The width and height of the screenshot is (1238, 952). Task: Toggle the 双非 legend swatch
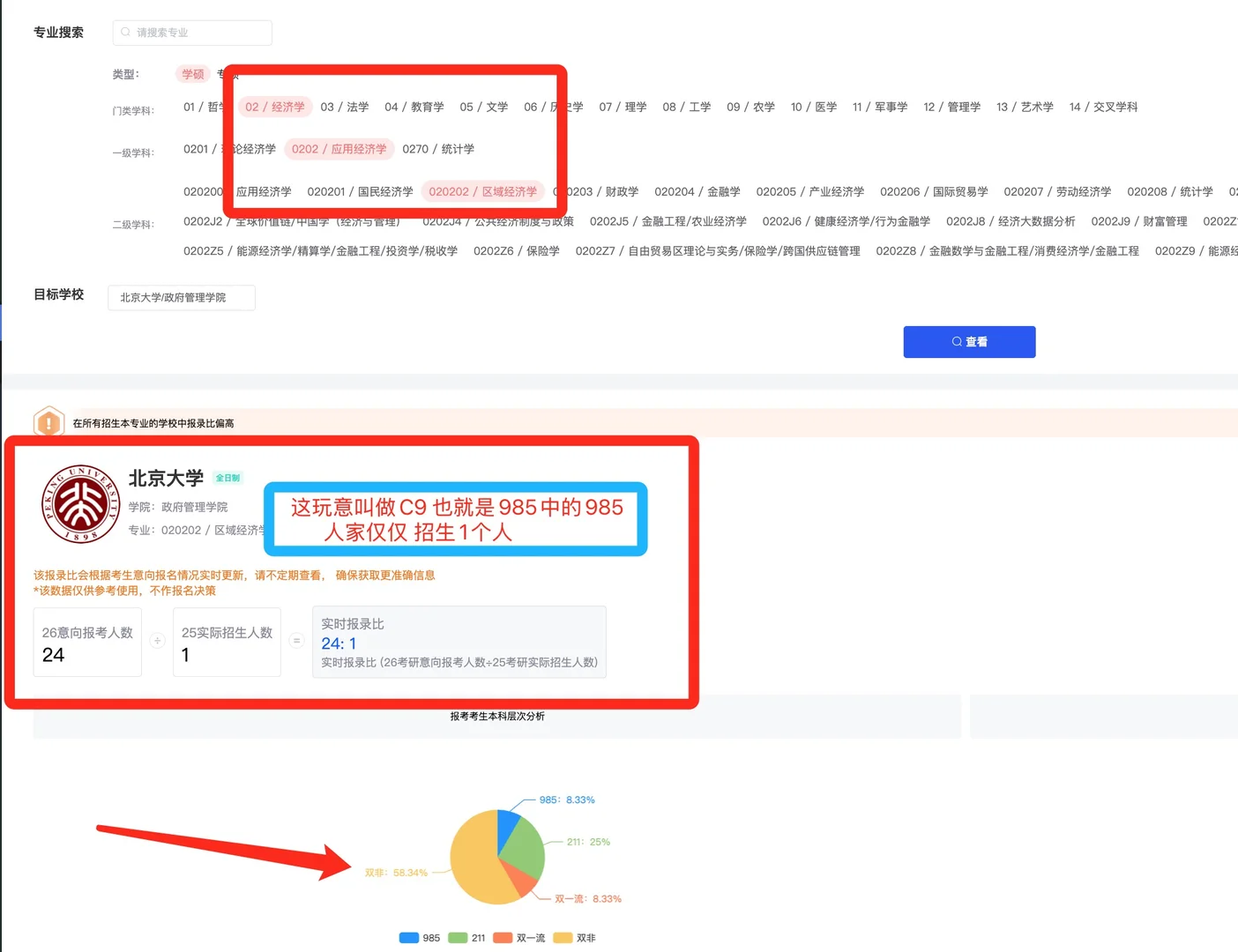coord(563,938)
